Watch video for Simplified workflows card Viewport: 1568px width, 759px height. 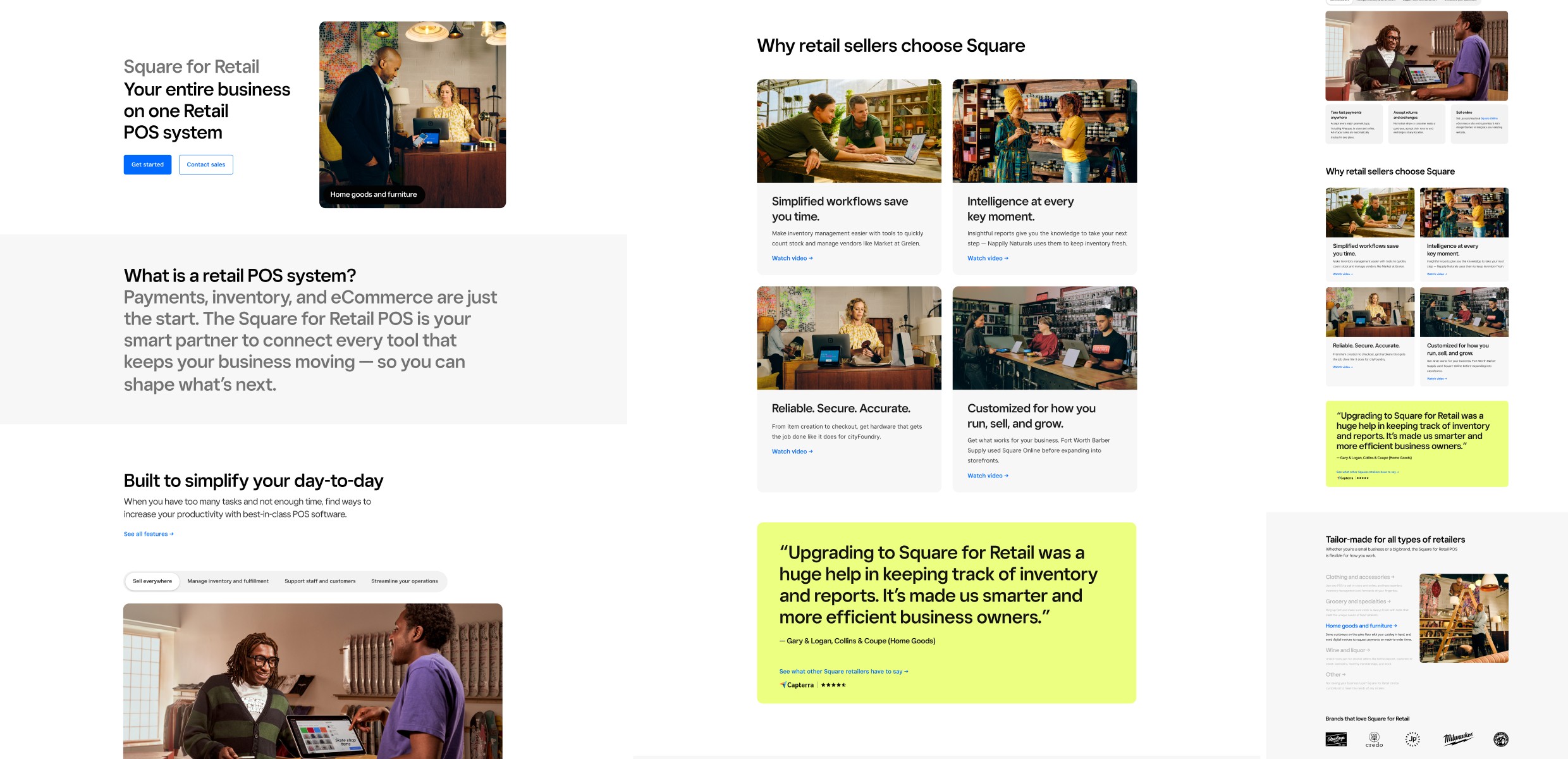pos(792,259)
